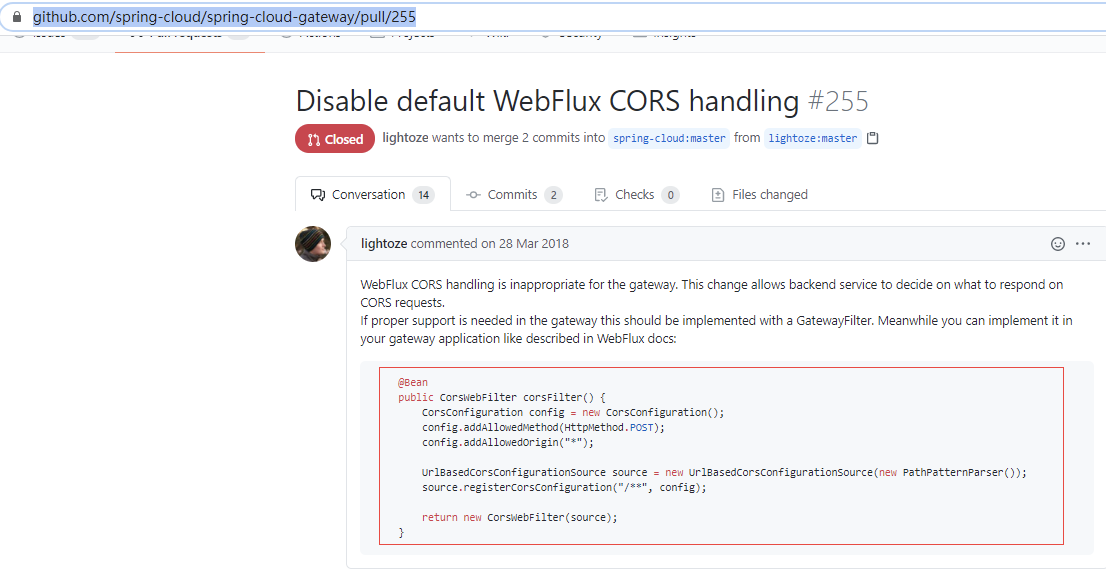
Task: Add a reaction with the smiley icon
Action: [x=1057, y=244]
